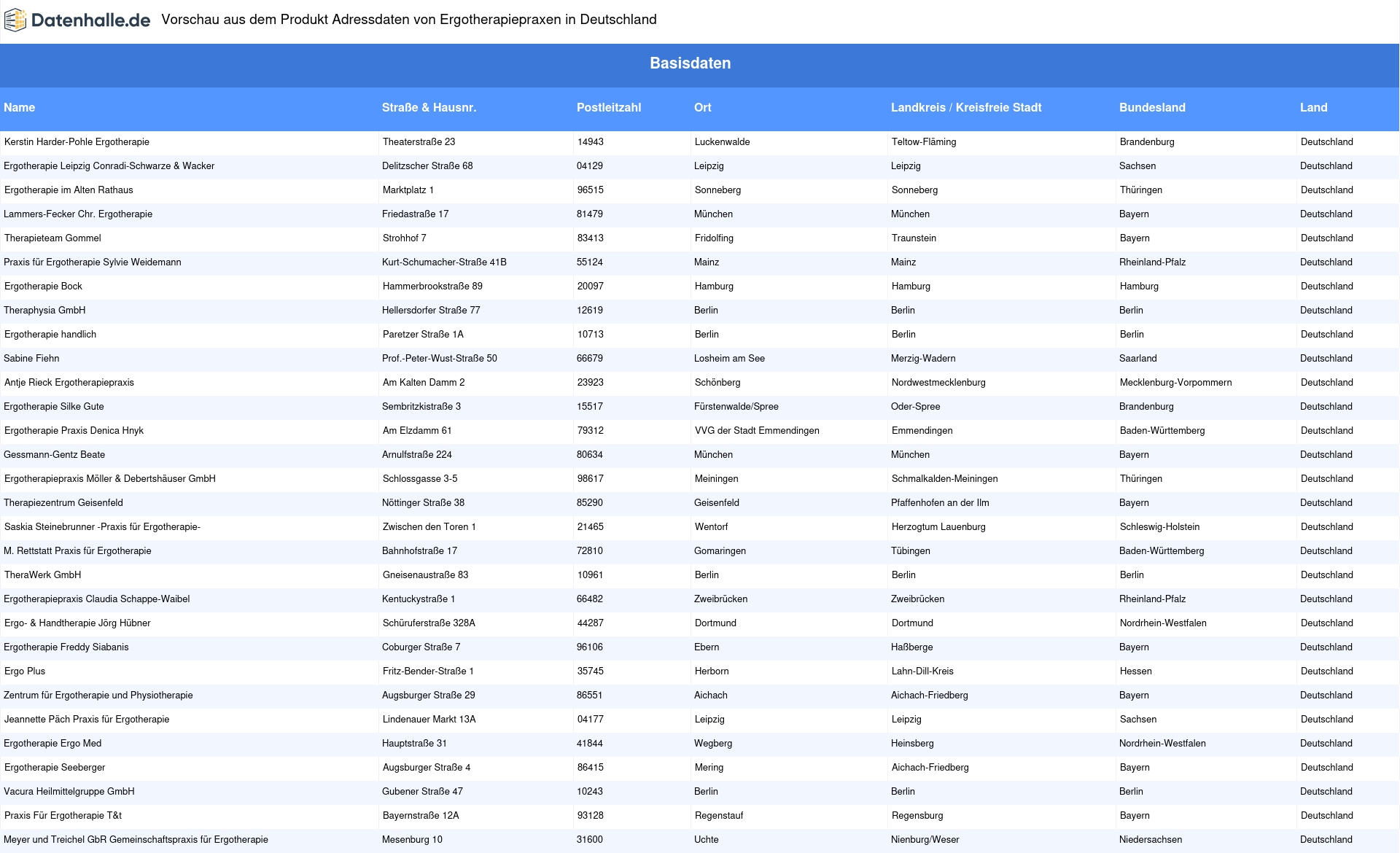Select Ergotherapie im Alten Rathaus
The image size is (1400, 853).
[x=69, y=190]
